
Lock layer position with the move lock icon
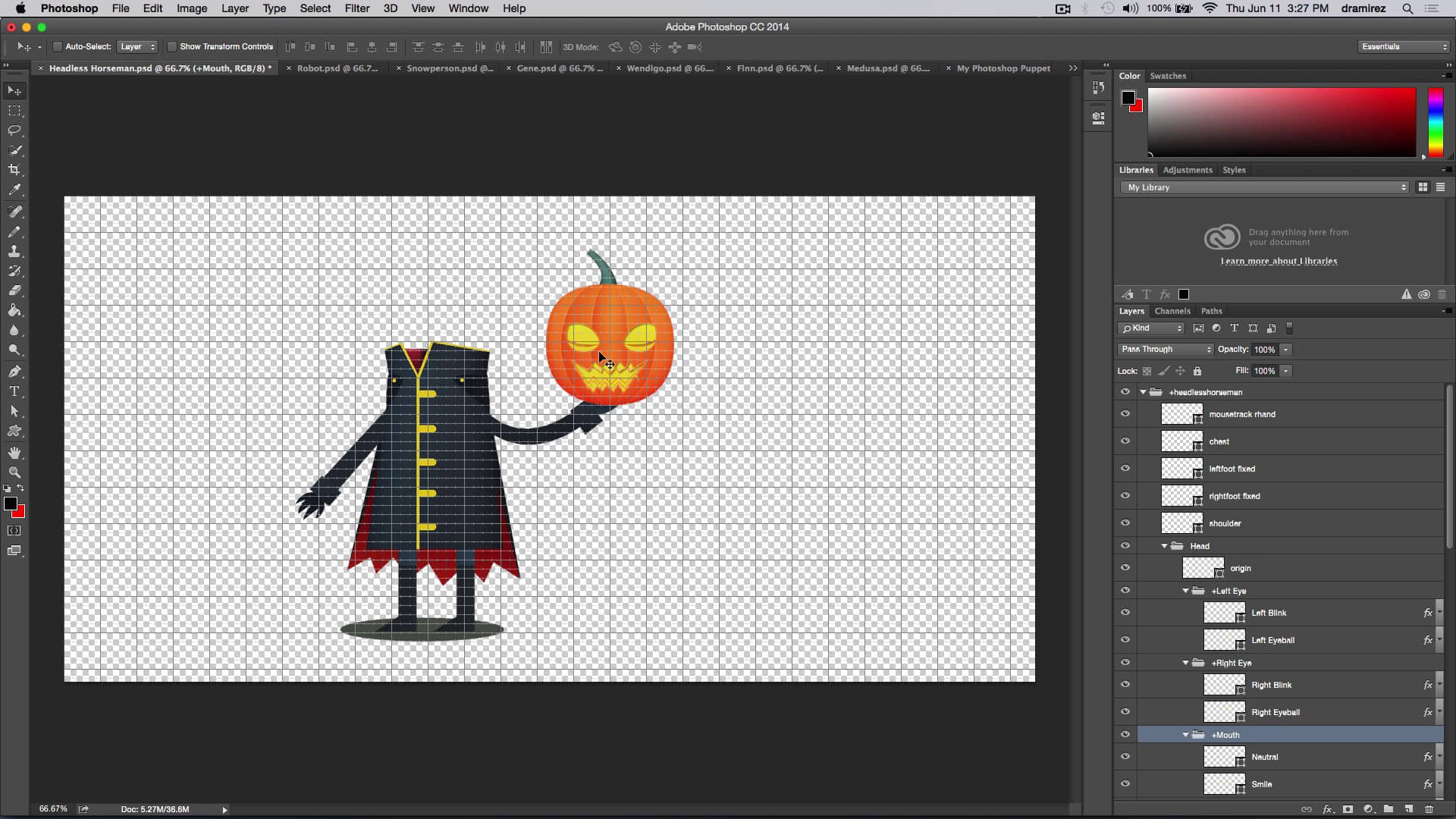1181,371
